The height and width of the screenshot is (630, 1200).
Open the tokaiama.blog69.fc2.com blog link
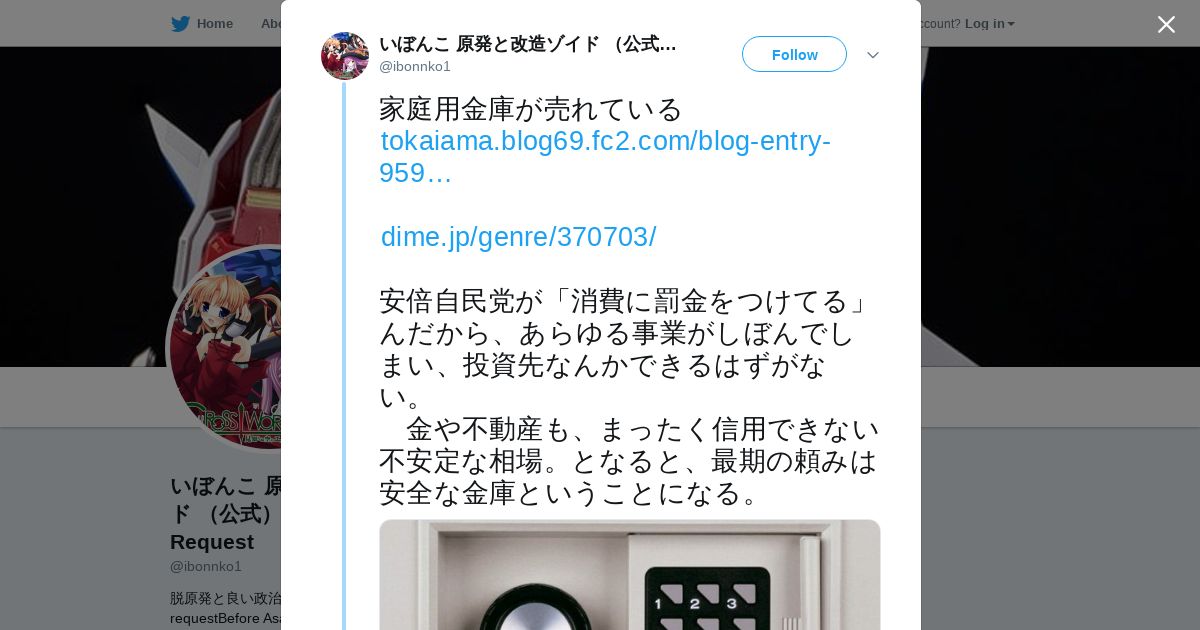coord(605,157)
